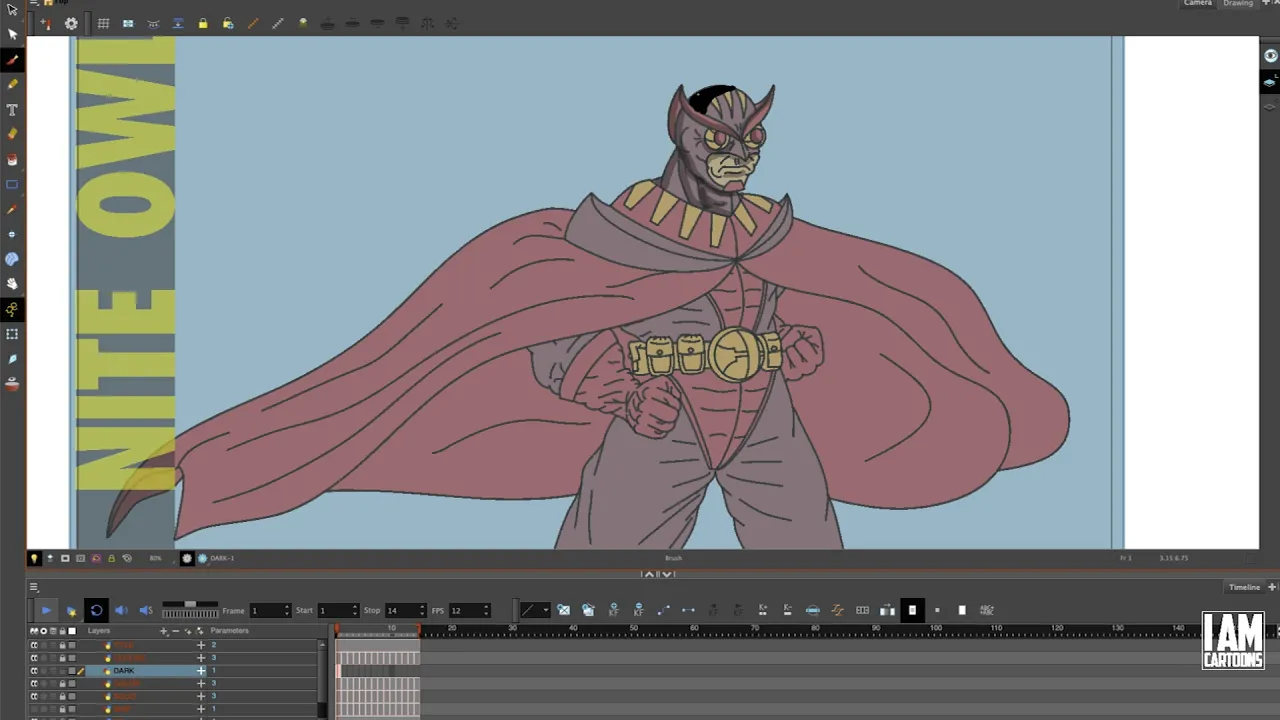Image resolution: width=1280 pixels, height=720 pixels.
Task: Click the Frame number stepper arrows
Action: (x=287, y=610)
